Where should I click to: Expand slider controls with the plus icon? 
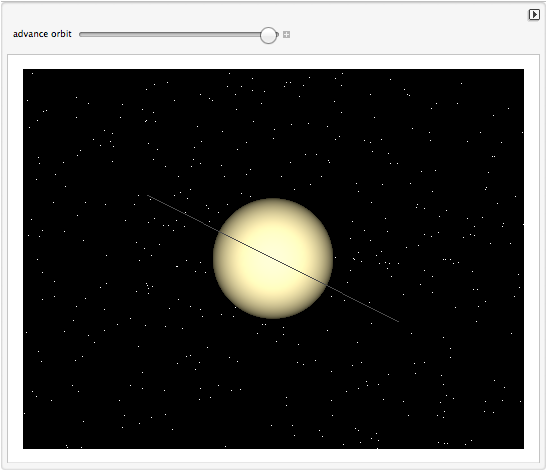click(286, 35)
